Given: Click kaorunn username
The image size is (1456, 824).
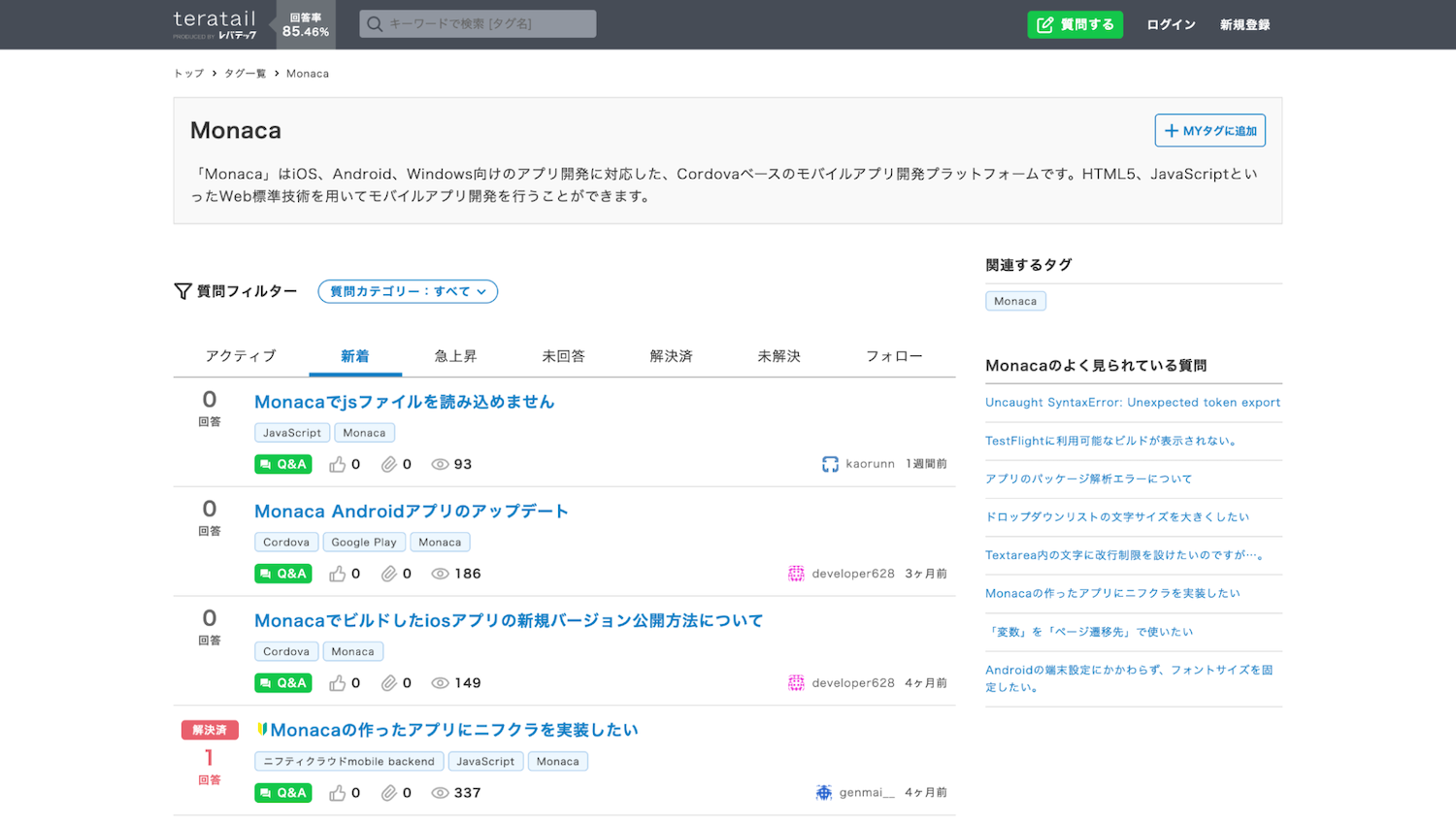Looking at the screenshot, I should click(x=870, y=464).
